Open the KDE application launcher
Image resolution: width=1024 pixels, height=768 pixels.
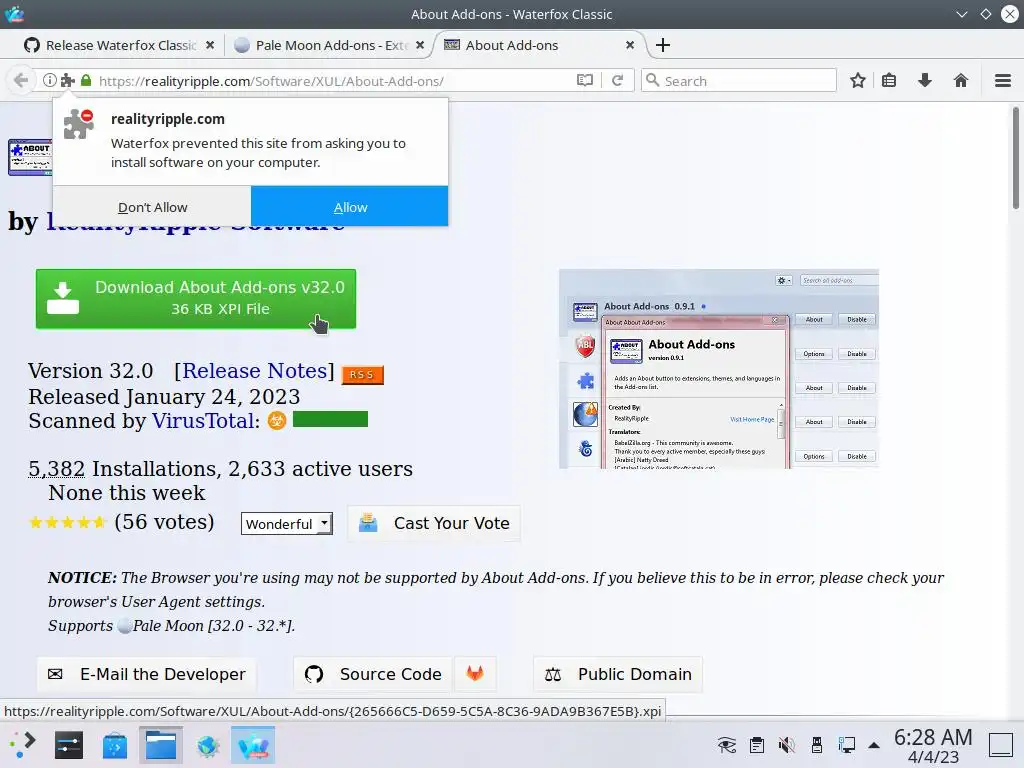23,745
